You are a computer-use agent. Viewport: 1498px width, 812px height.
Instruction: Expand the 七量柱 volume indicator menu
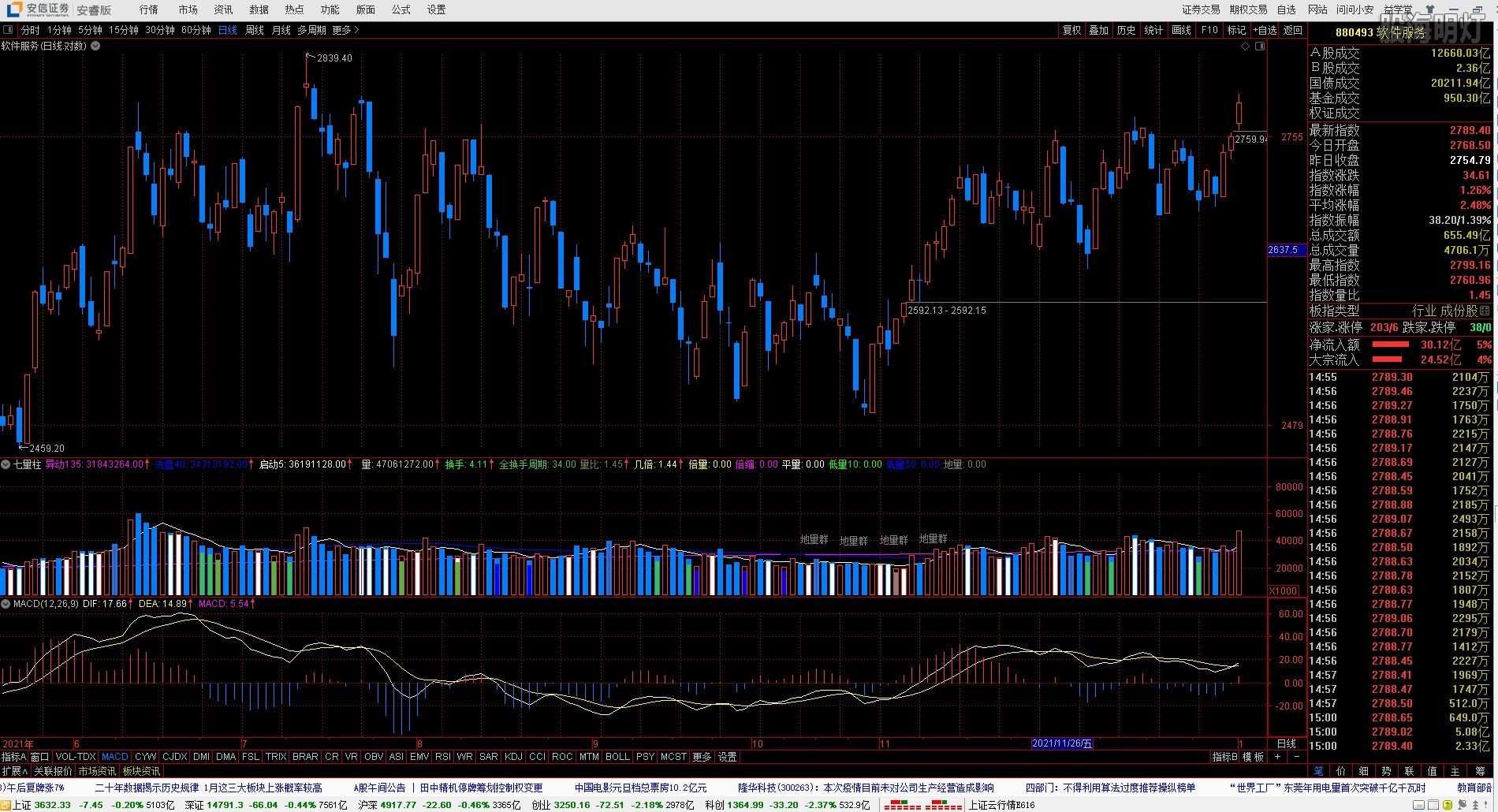click(x=6, y=464)
